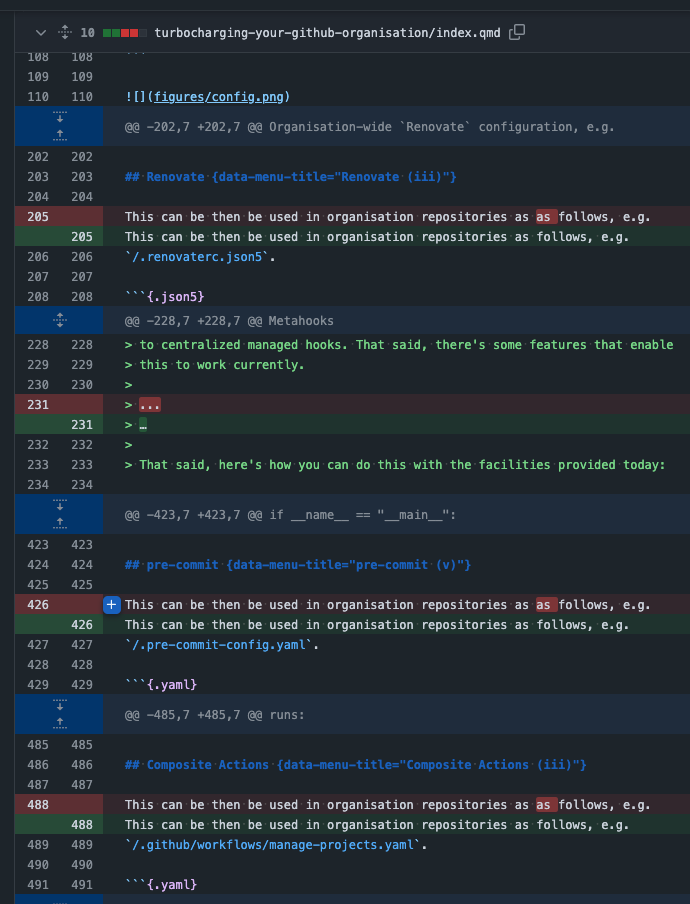Select added line number 488

[x=81, y=825]
